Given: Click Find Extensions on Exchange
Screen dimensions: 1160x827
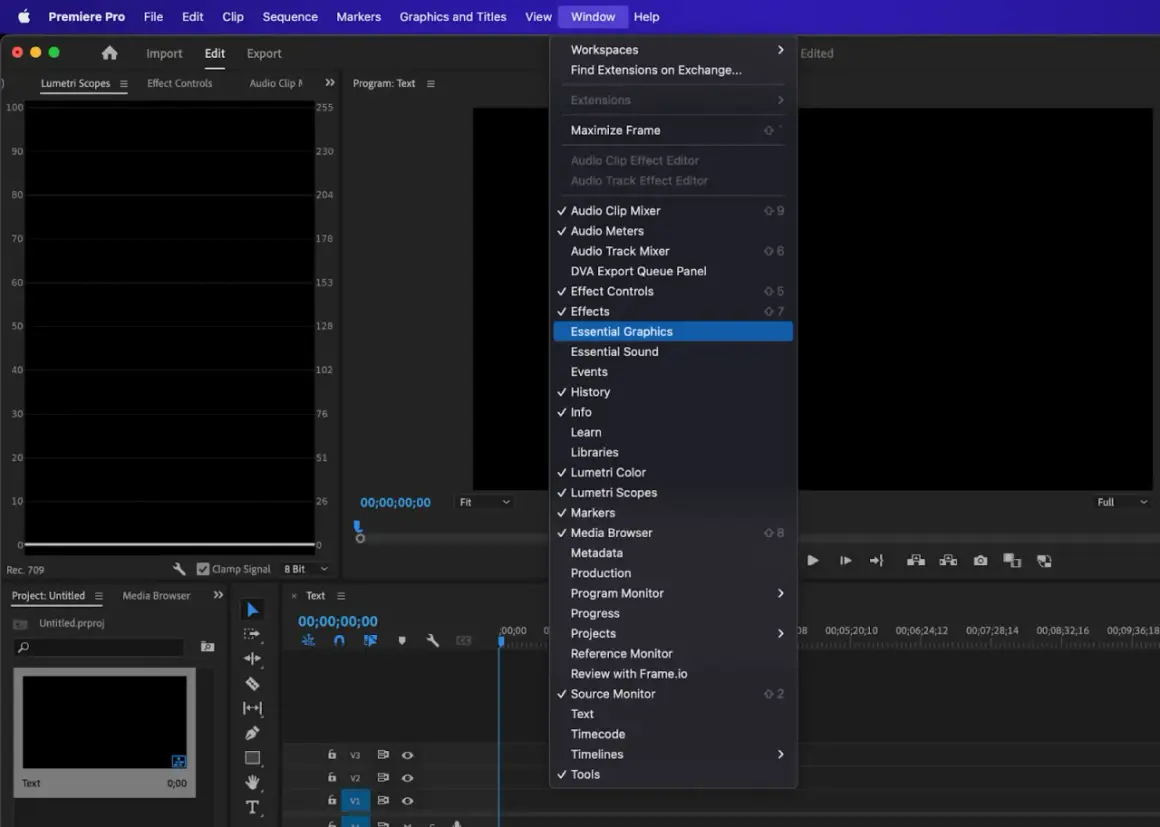Looking at the screenshot, I should click(673, 70).
